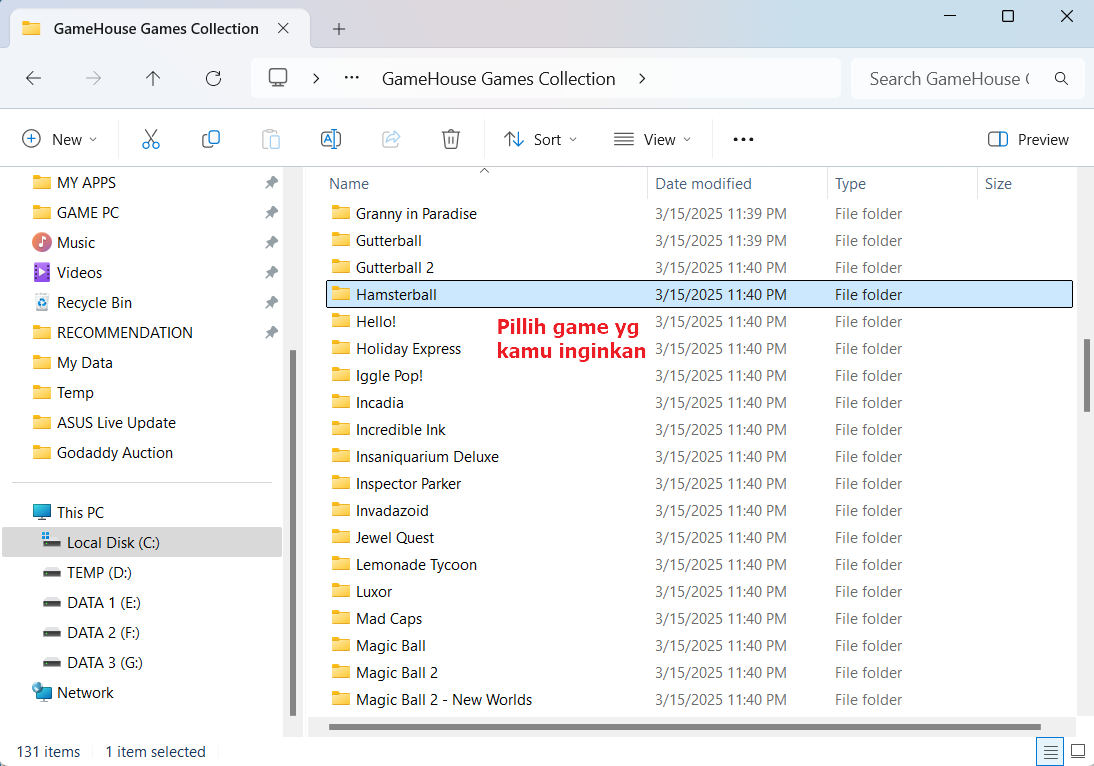Image resolution: width=1094 pixels, height=766 pixels.
Task: Go up one folder level
Action: [153, 79]
